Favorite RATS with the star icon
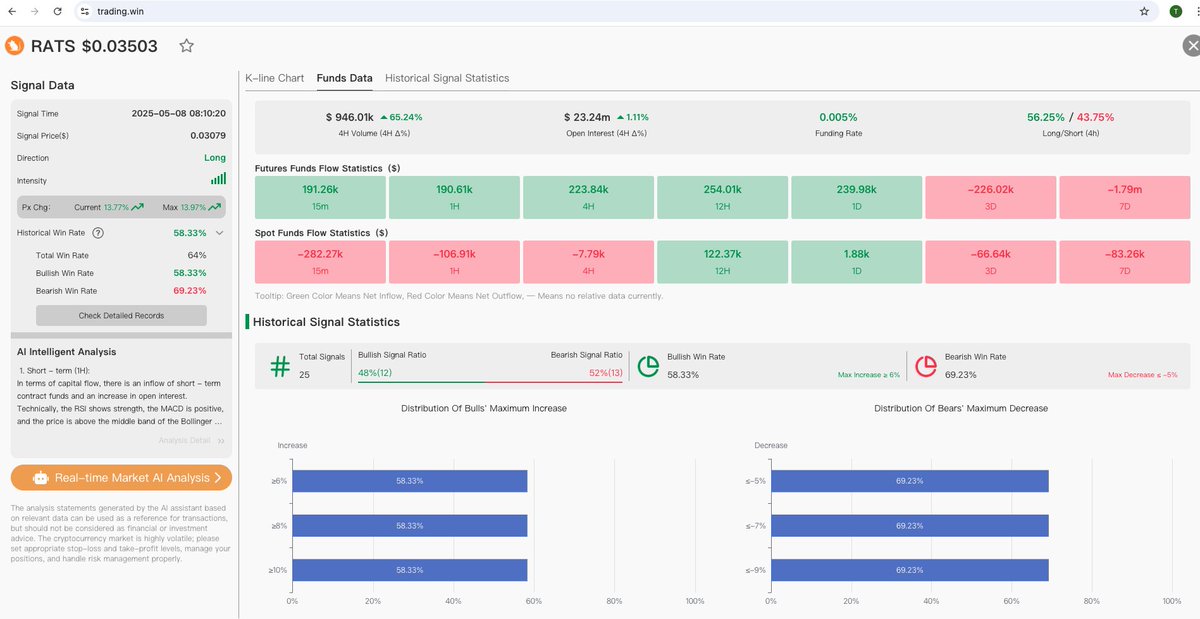This screenshot has width=1200, height=619. [x=186, y=46]
